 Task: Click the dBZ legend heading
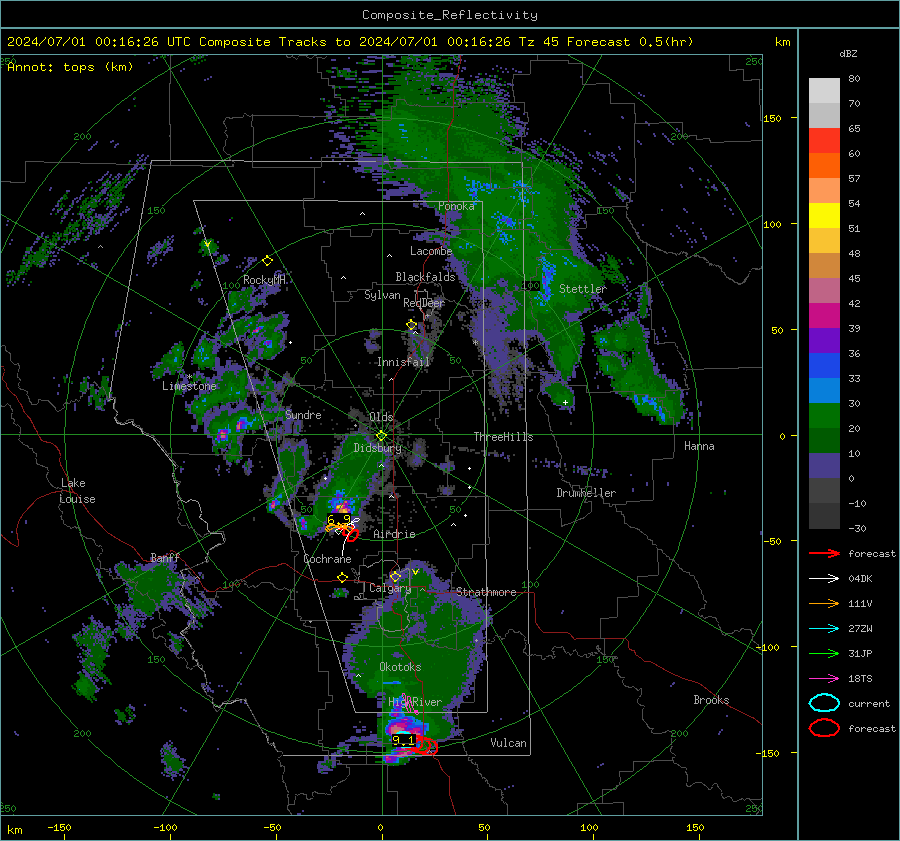click(848, 54)
